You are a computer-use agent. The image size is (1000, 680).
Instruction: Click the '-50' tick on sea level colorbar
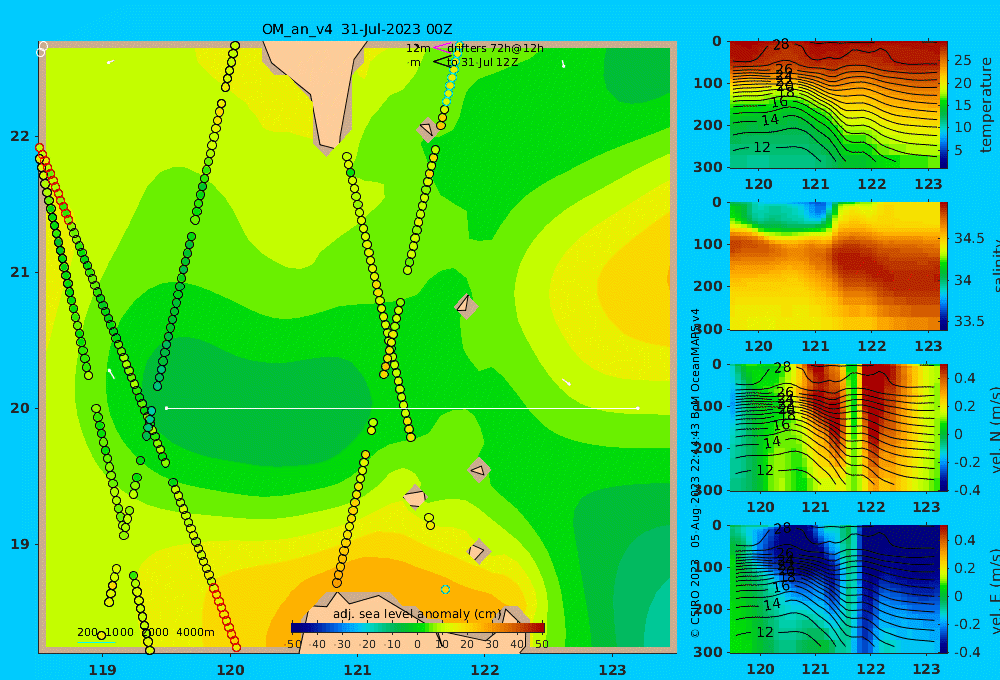293,644
